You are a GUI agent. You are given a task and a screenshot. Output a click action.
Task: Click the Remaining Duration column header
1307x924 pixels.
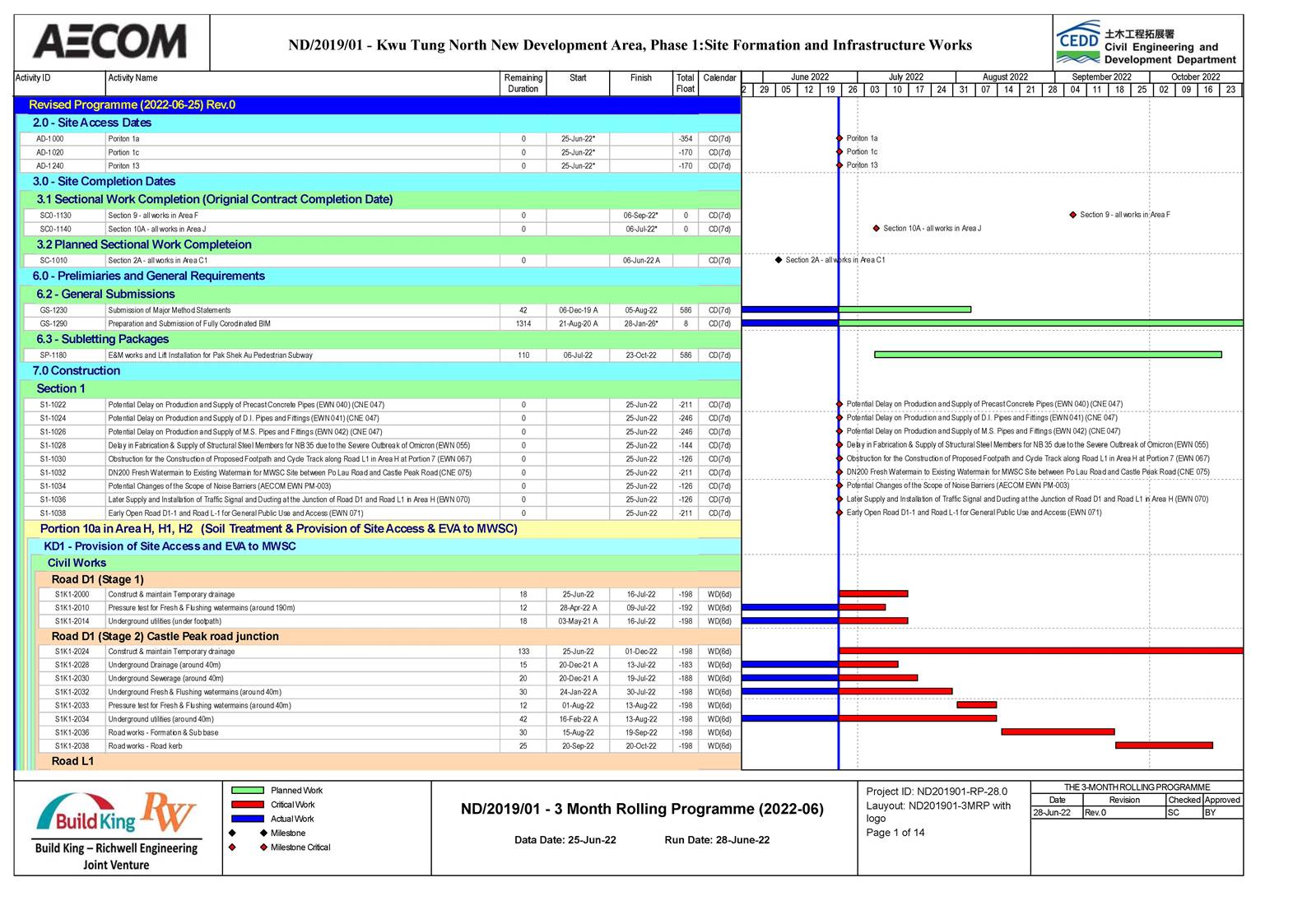click(x=523, y=83)
